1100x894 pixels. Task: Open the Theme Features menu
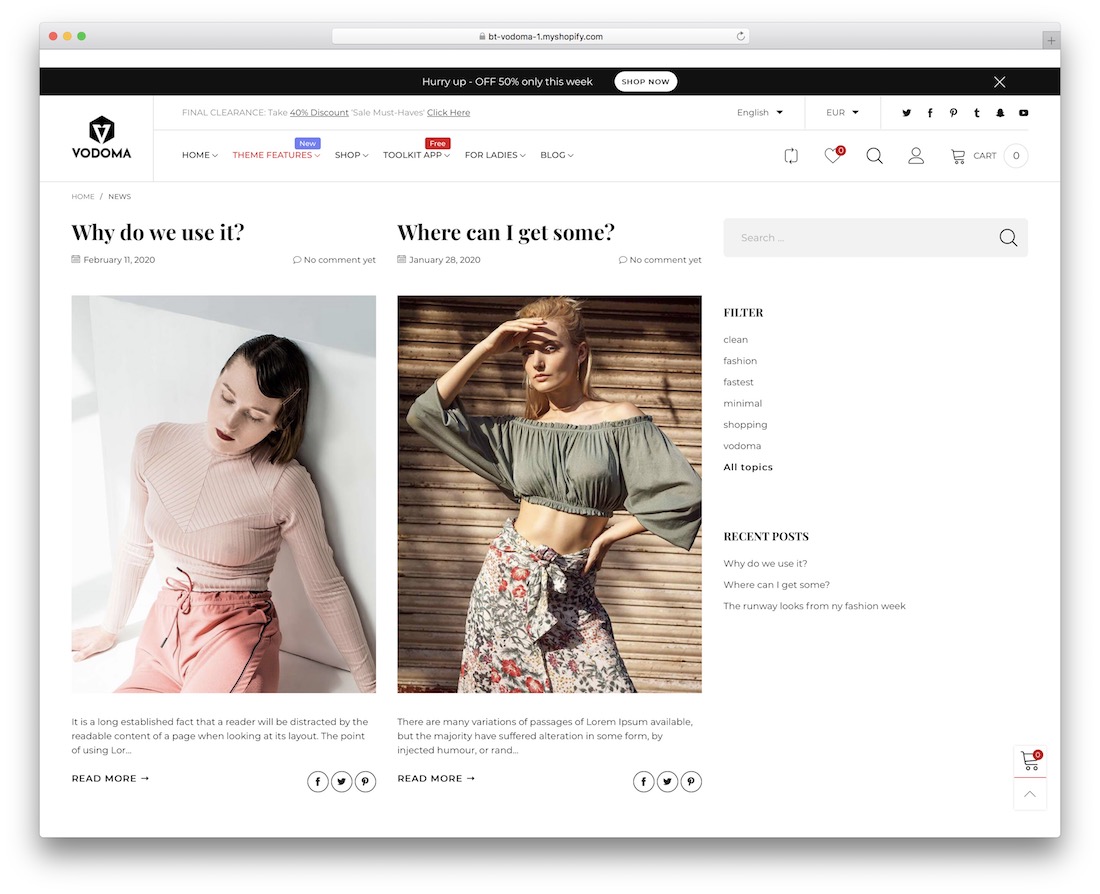(x=276, y=156)
